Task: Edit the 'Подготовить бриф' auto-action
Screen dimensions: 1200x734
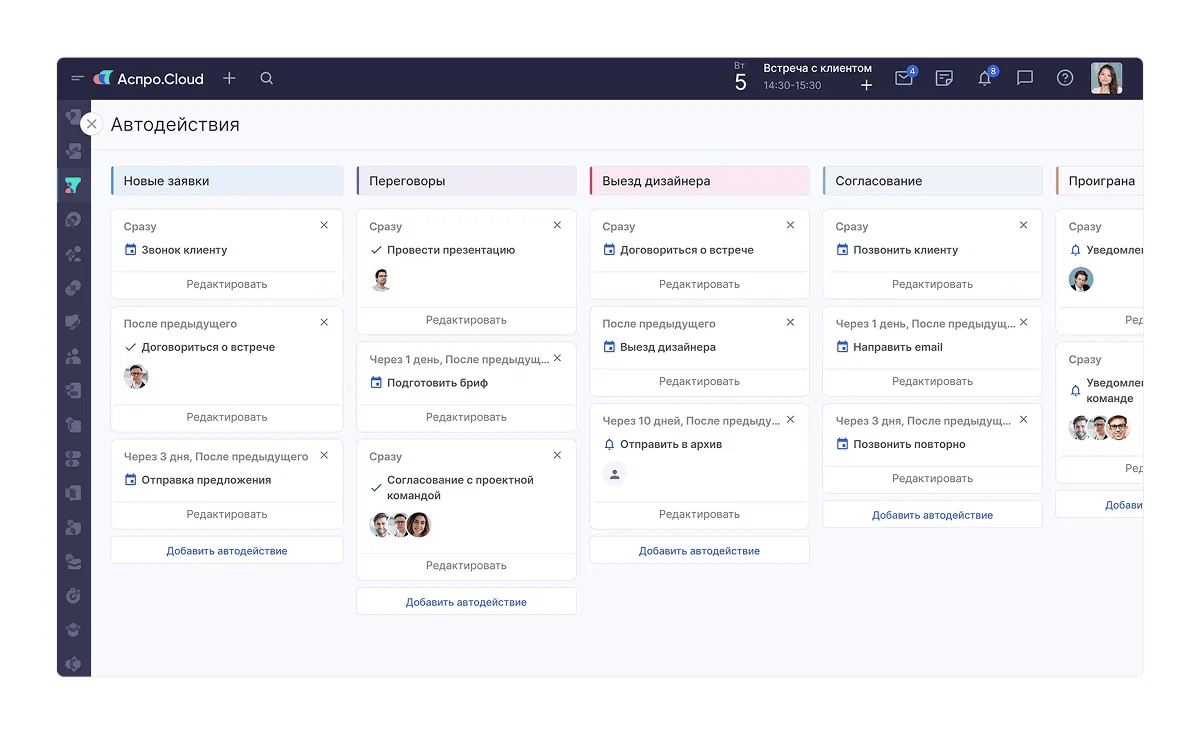Action: click(x=466, y=417)
